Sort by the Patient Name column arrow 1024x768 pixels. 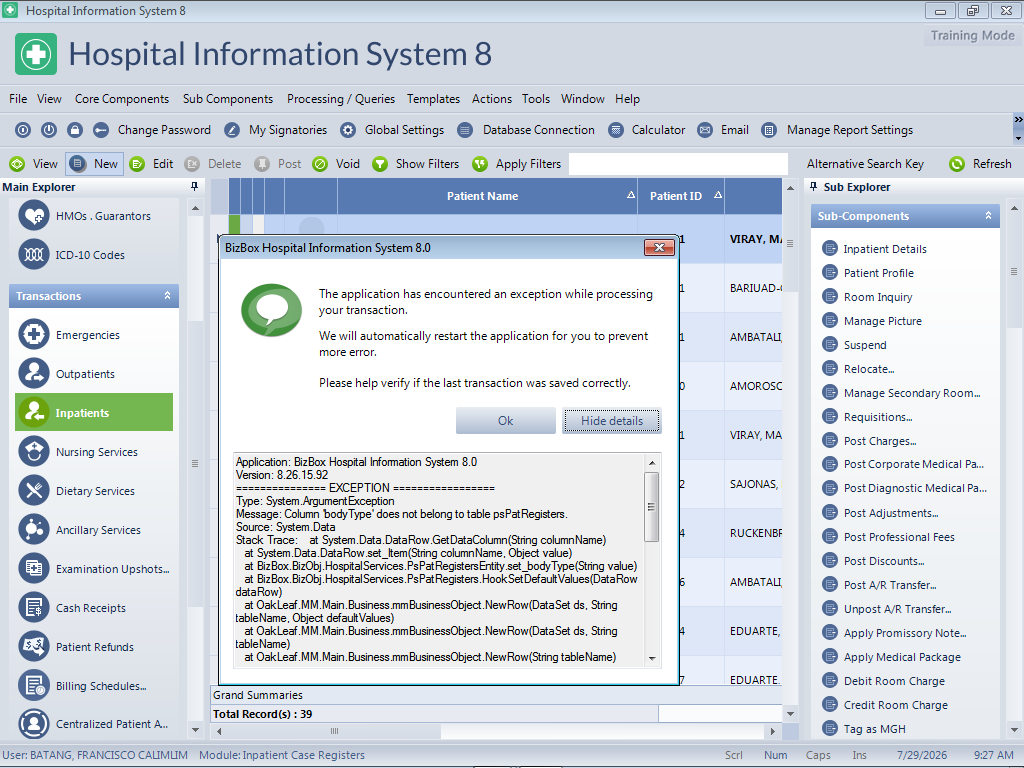(x=630, y=195)
